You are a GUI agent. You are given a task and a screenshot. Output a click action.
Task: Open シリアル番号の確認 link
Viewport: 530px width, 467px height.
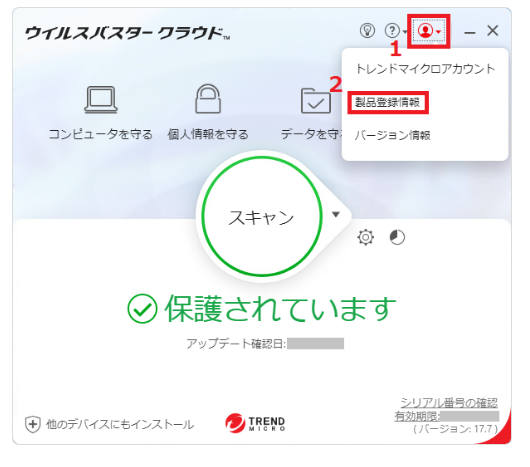point(449,403)
